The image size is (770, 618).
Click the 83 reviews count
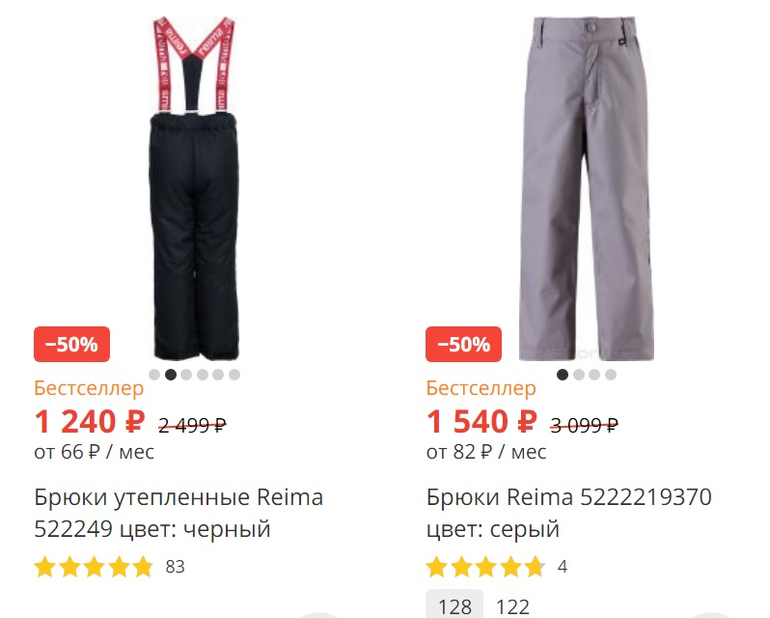click(175, 567)
